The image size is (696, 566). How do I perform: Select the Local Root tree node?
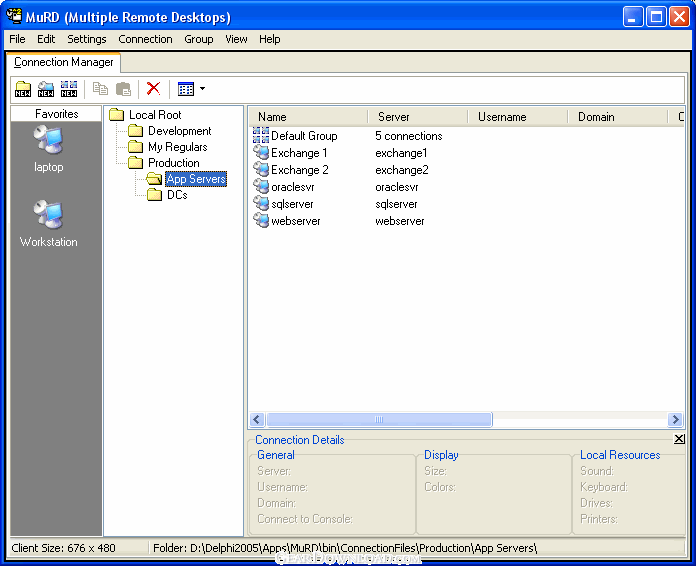[x=155, y=115]
